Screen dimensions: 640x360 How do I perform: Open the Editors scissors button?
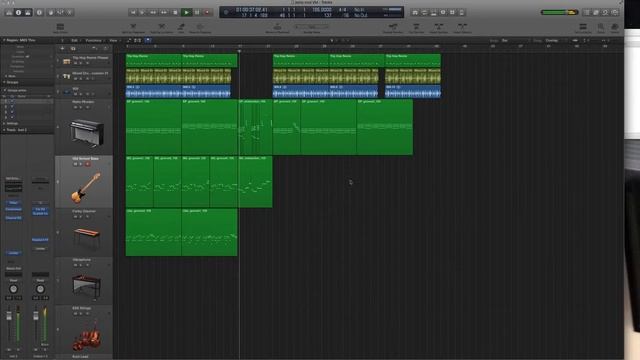pyautogui.click(x=70, y=13)
